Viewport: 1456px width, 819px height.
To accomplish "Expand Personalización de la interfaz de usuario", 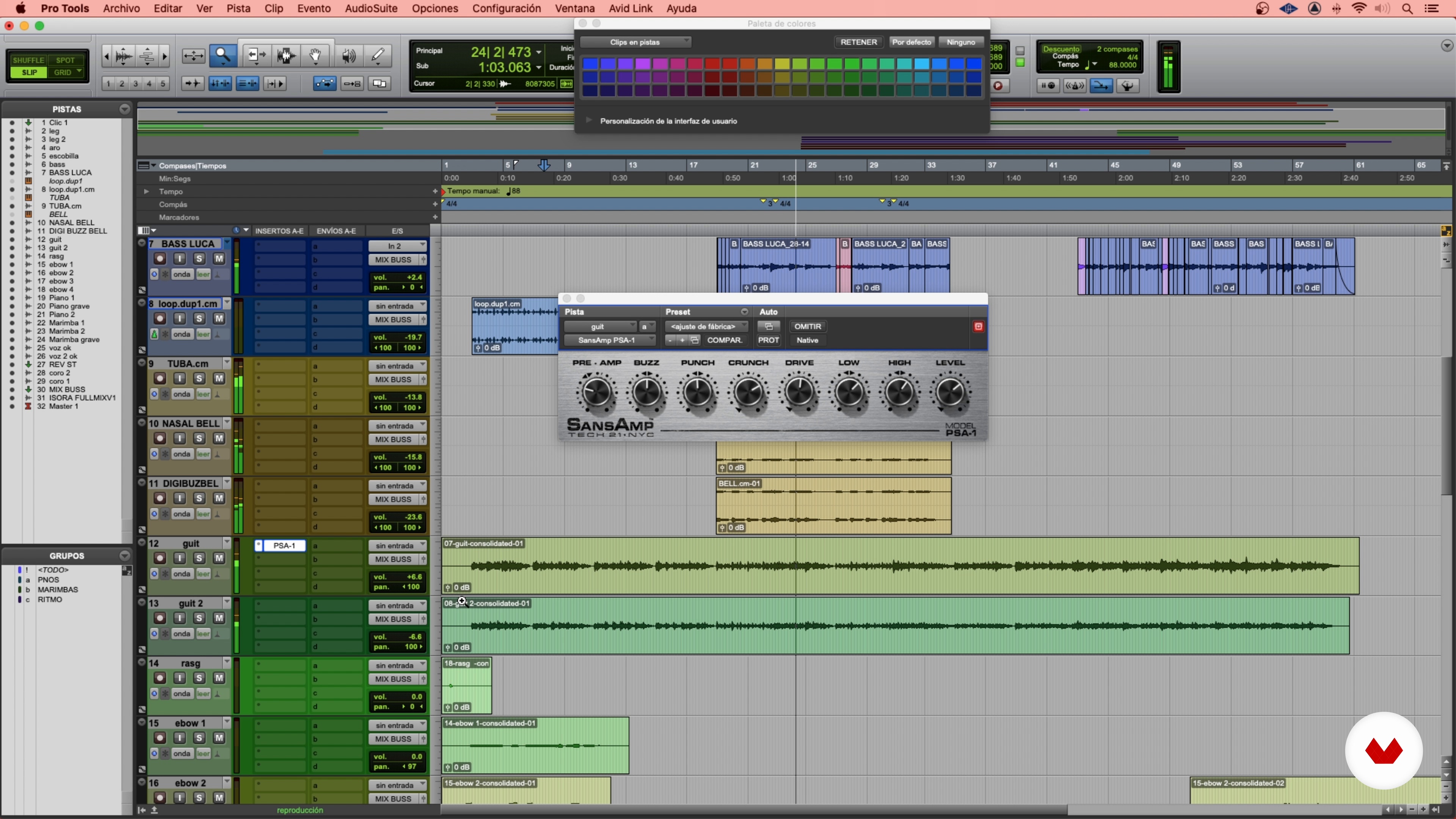I will [x=588, y=121].
